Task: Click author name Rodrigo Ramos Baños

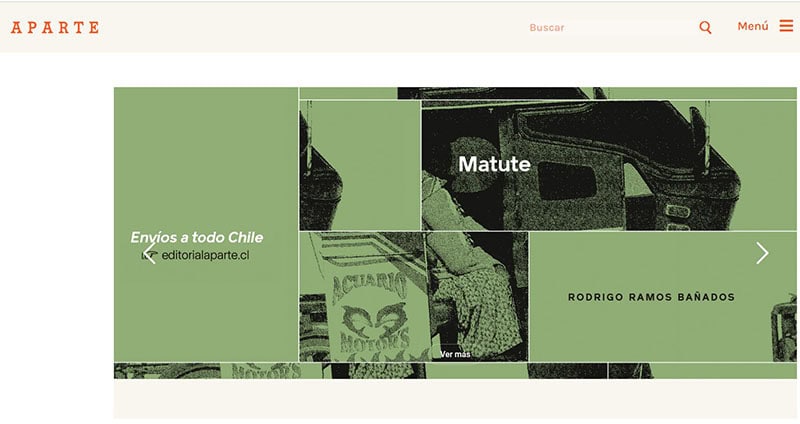Action: click(651, 297)
